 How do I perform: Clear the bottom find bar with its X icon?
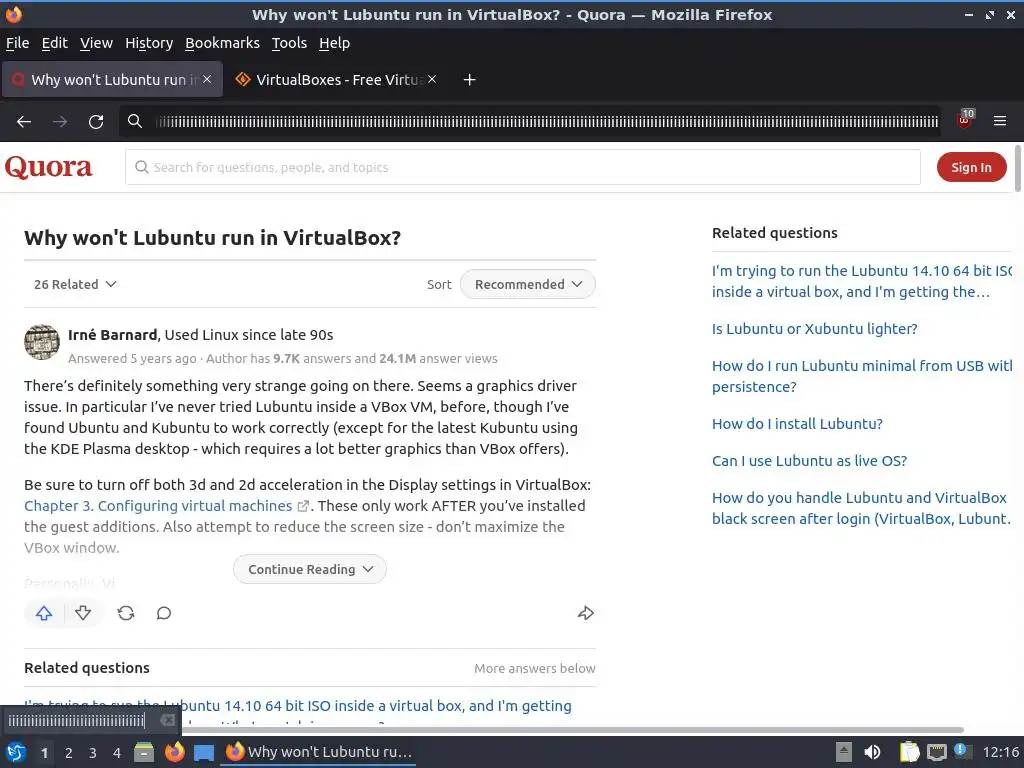(x=168, y=720)
